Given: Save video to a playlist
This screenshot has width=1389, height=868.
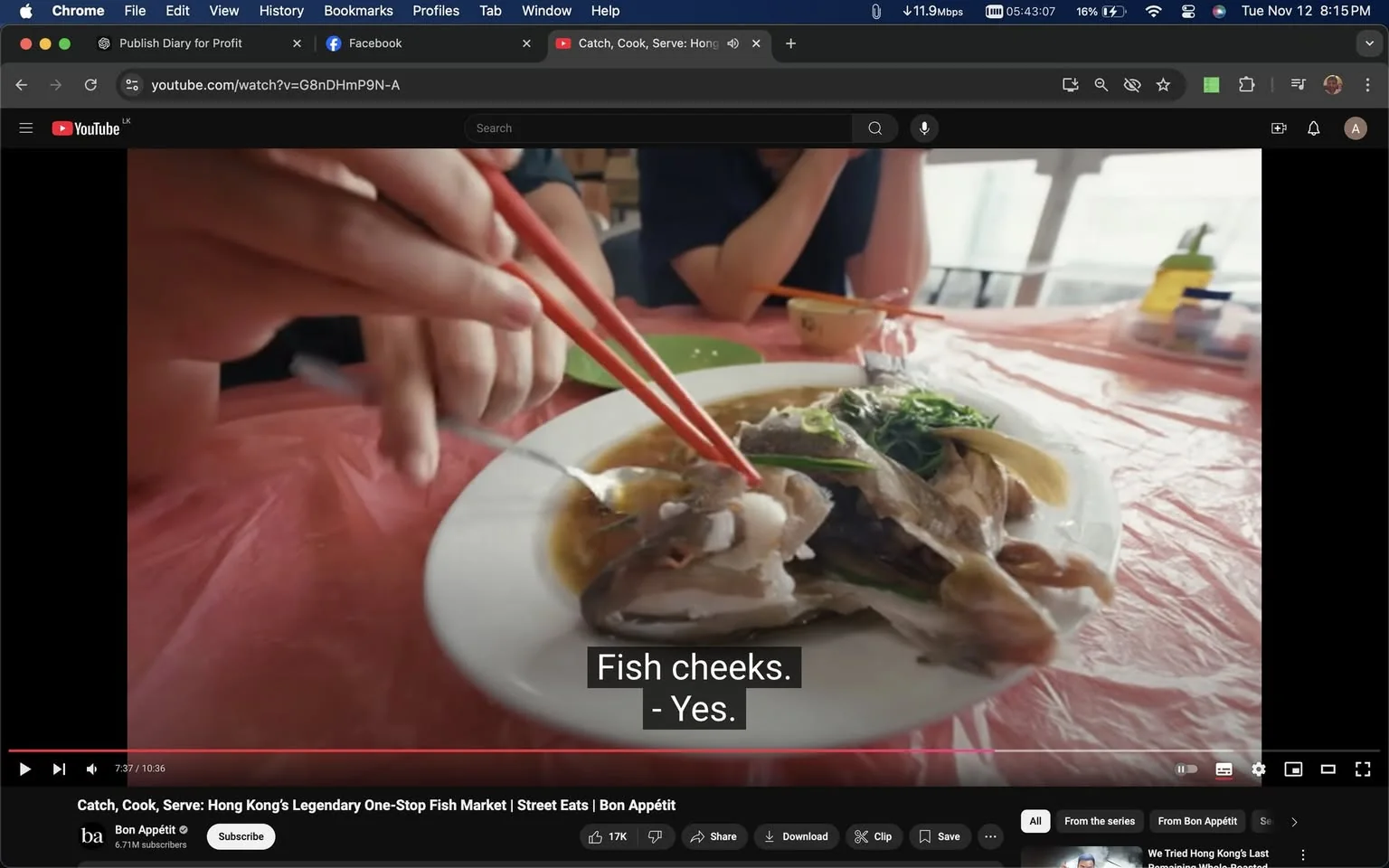Looking at the screenshot, I should pyautogui.click(x=940, y=836).
